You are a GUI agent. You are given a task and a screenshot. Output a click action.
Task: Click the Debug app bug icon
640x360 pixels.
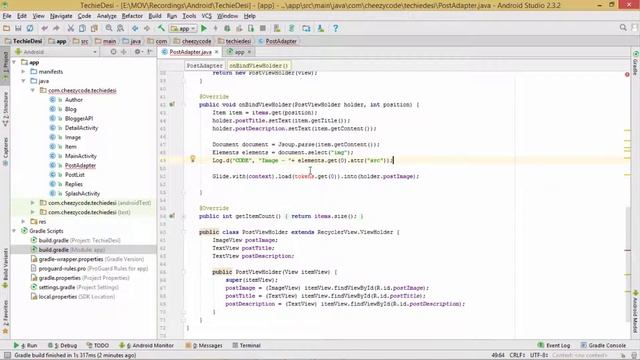pos(227,28)
